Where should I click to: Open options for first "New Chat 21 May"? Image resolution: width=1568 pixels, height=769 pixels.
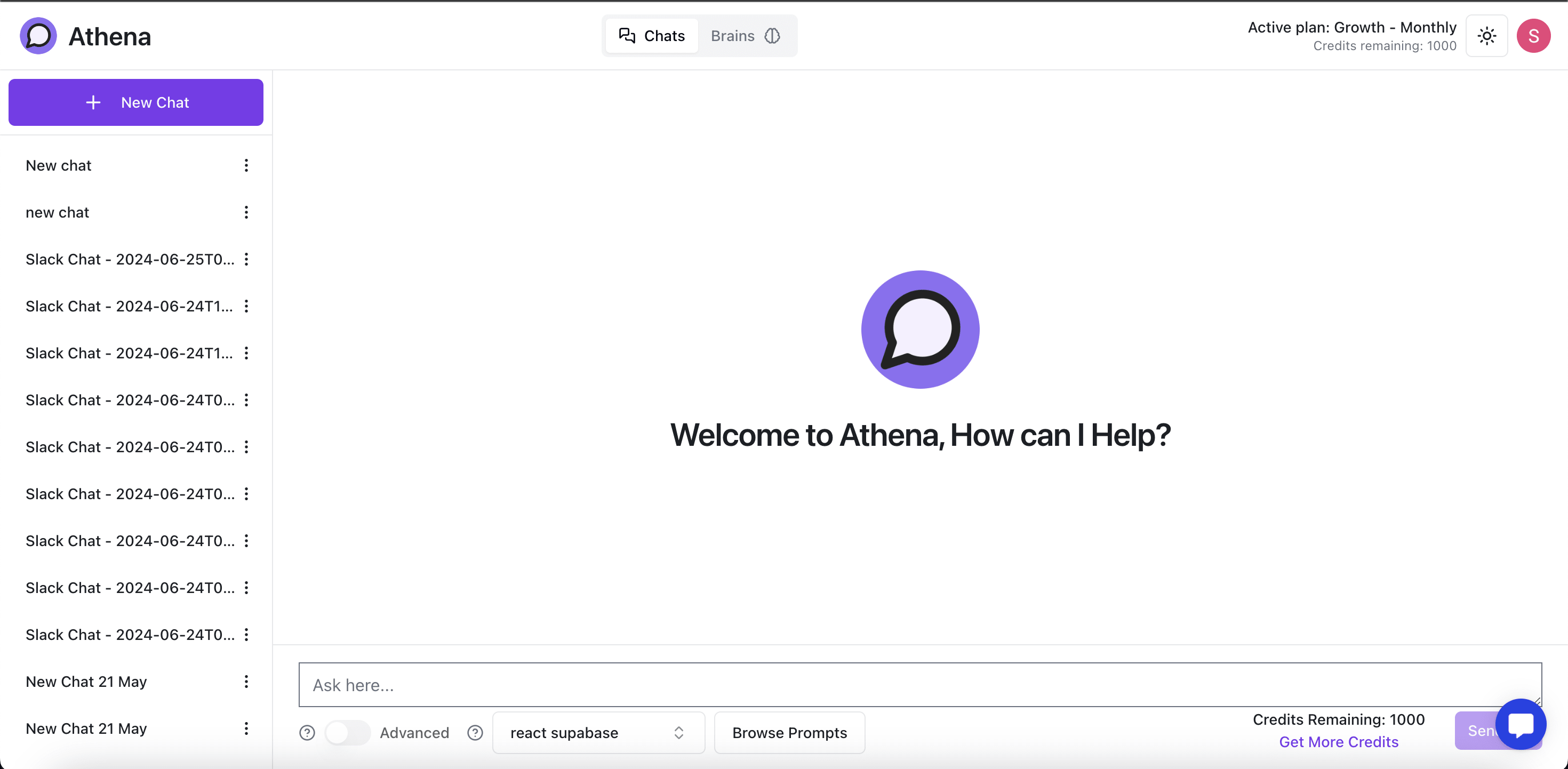click(246, 682)
